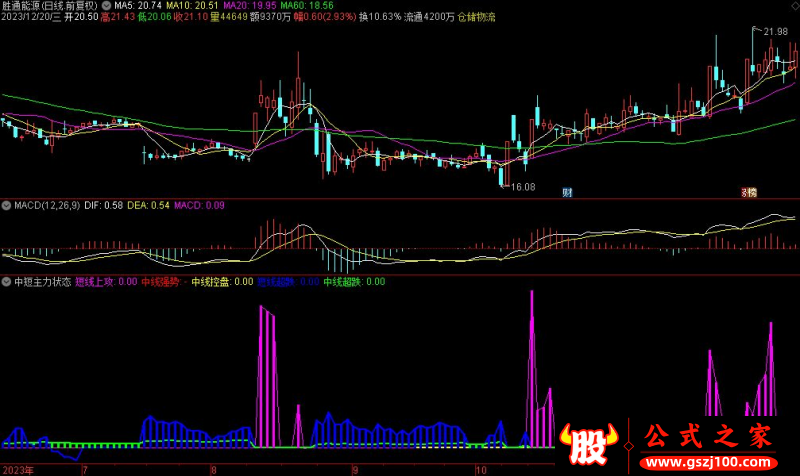
Task: Click the 仓储物流 sector link
Action: click(476, 17)
